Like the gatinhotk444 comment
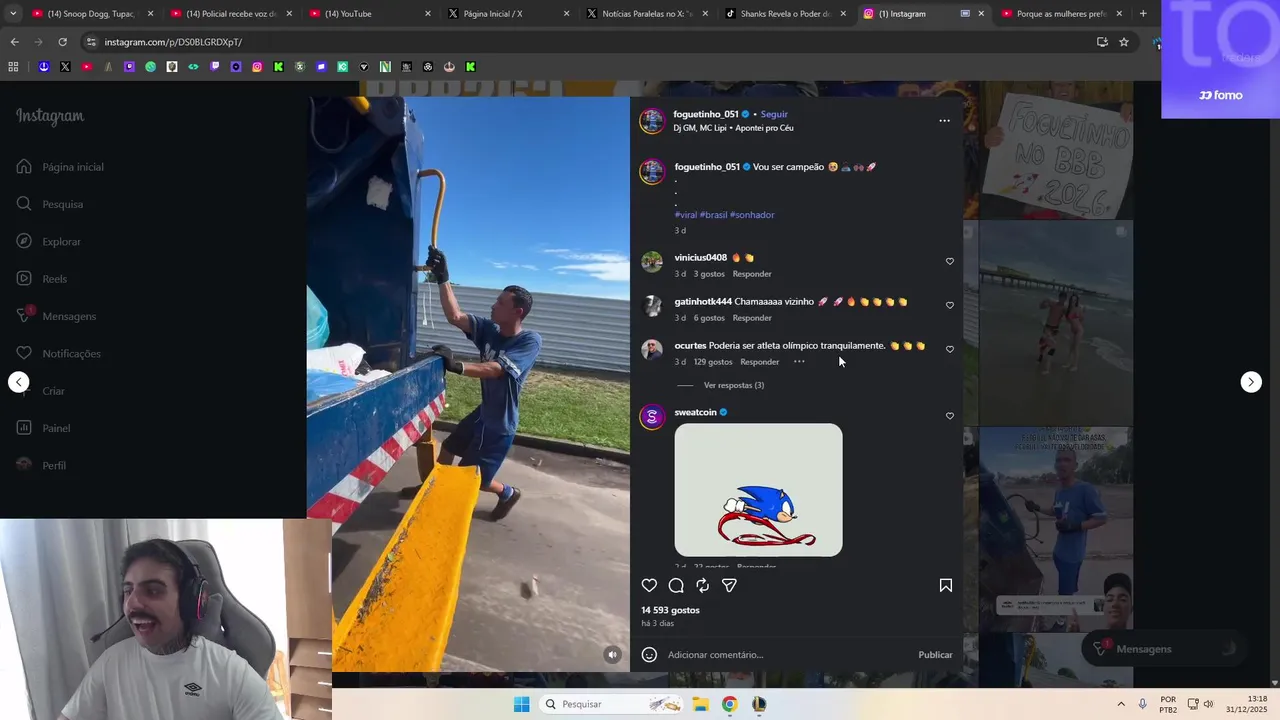Viewport: 1280px width, 720px height. 950,306
